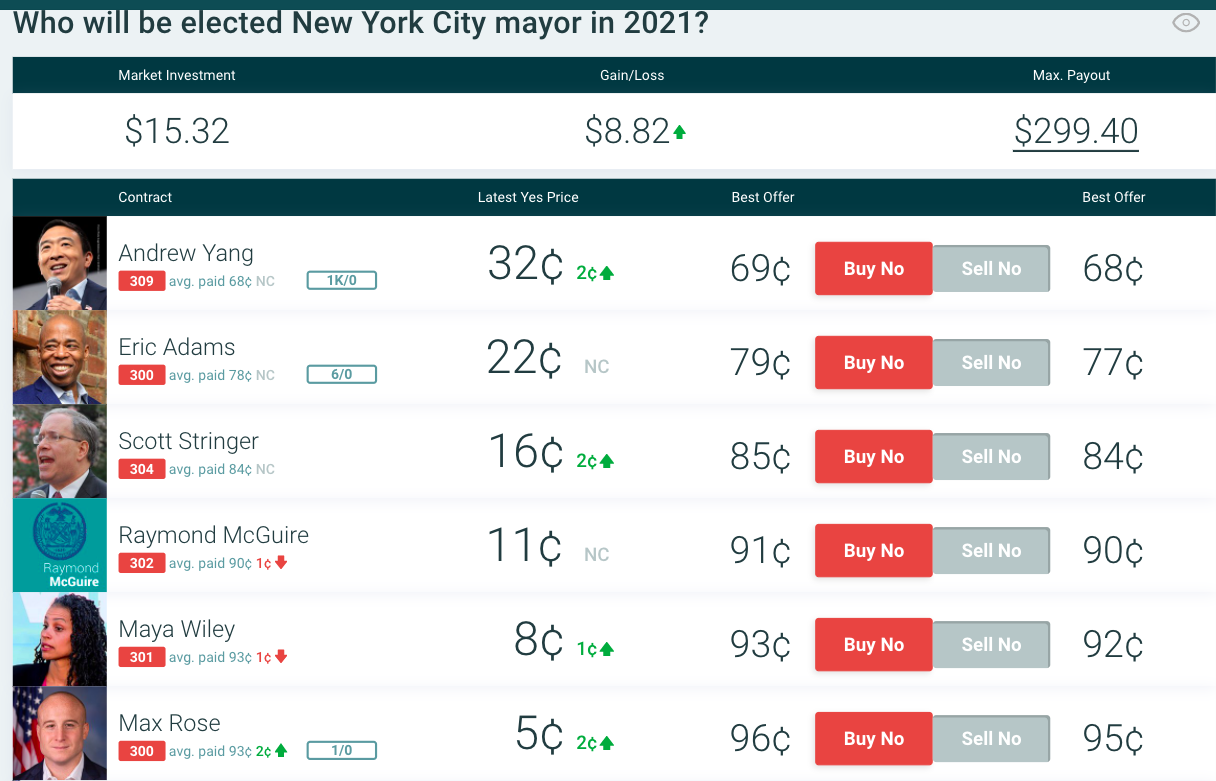Click Maya Wiley's red 301 shares badge

142,657
